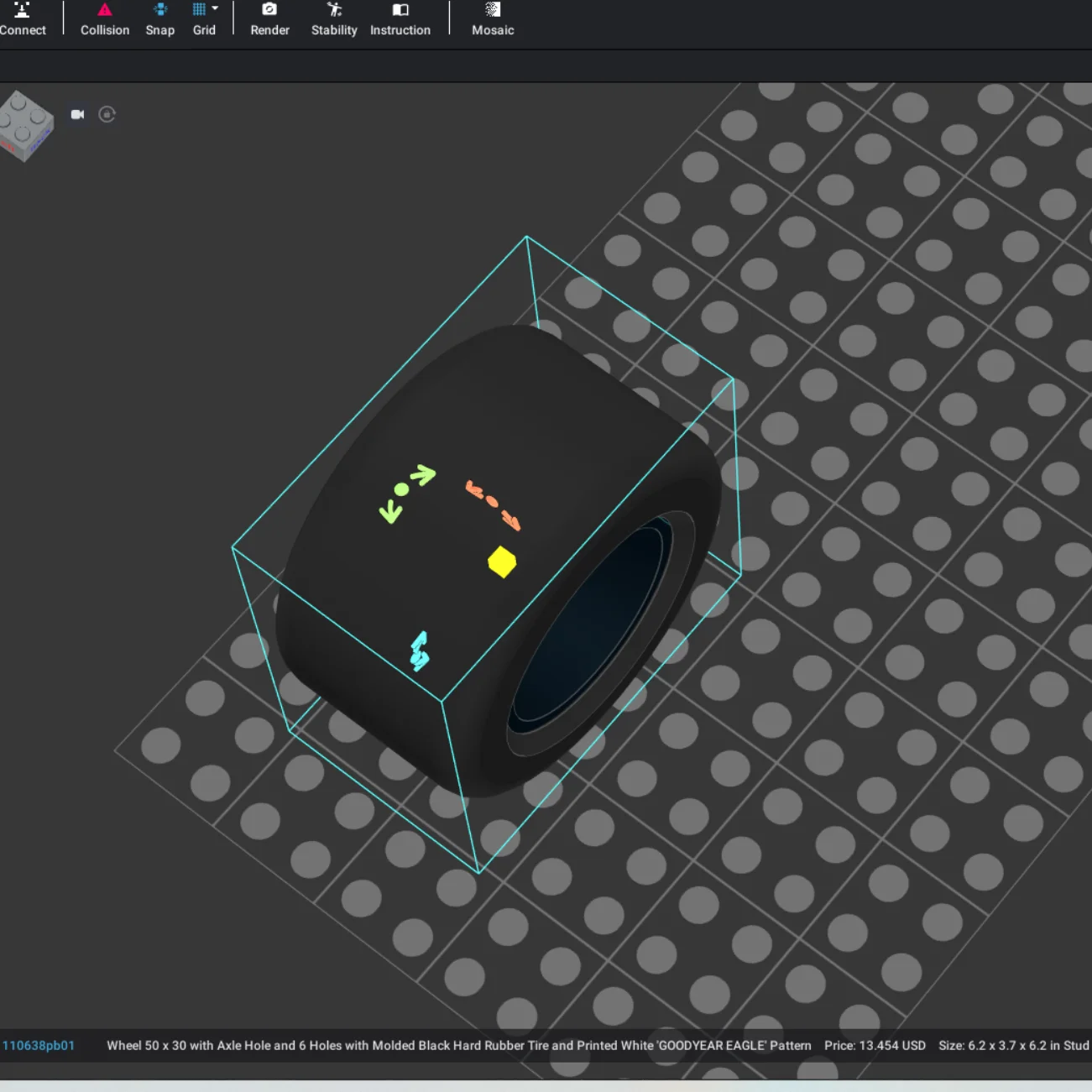1092x1092 pixels.
Task: Click the Size in Stud readout
Action: (x=1014, y=1045)
